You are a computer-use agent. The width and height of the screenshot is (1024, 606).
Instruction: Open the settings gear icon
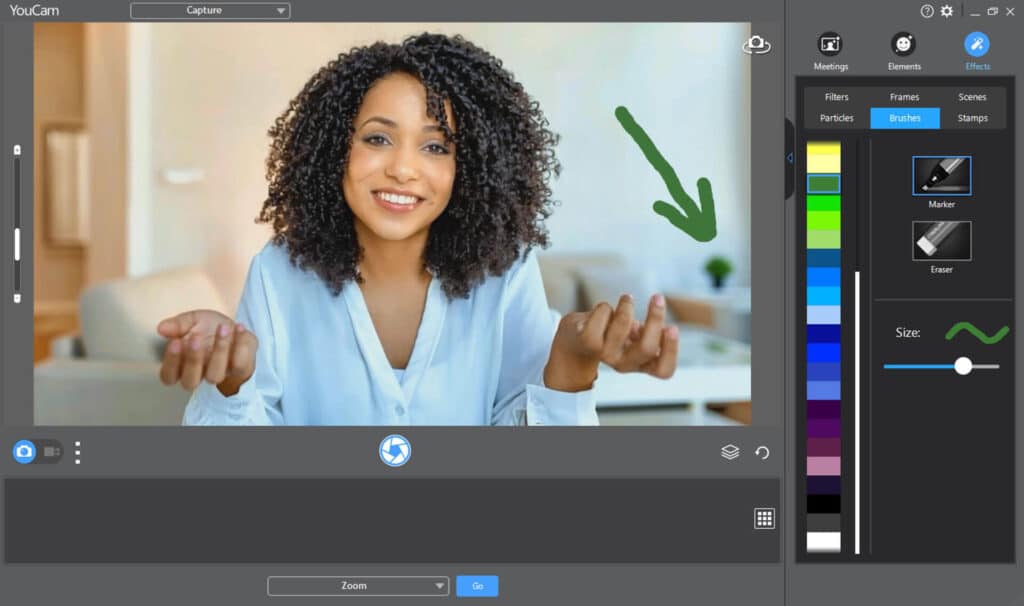point(946,11)
